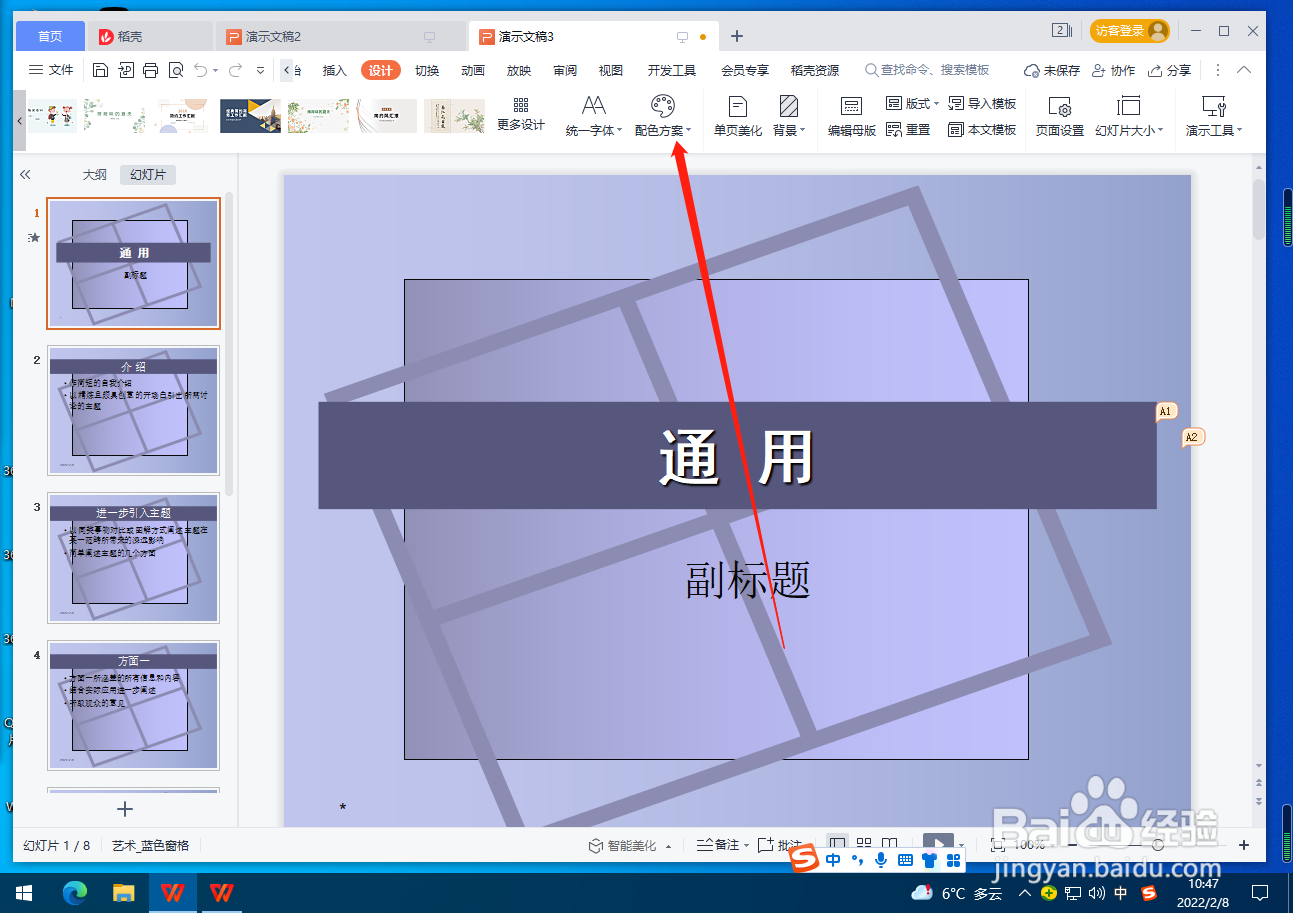The width and height of the screenshot is (1293, 913).
Task: Switch to 动画 animation ribbon tab
Action: pos(473,70)
